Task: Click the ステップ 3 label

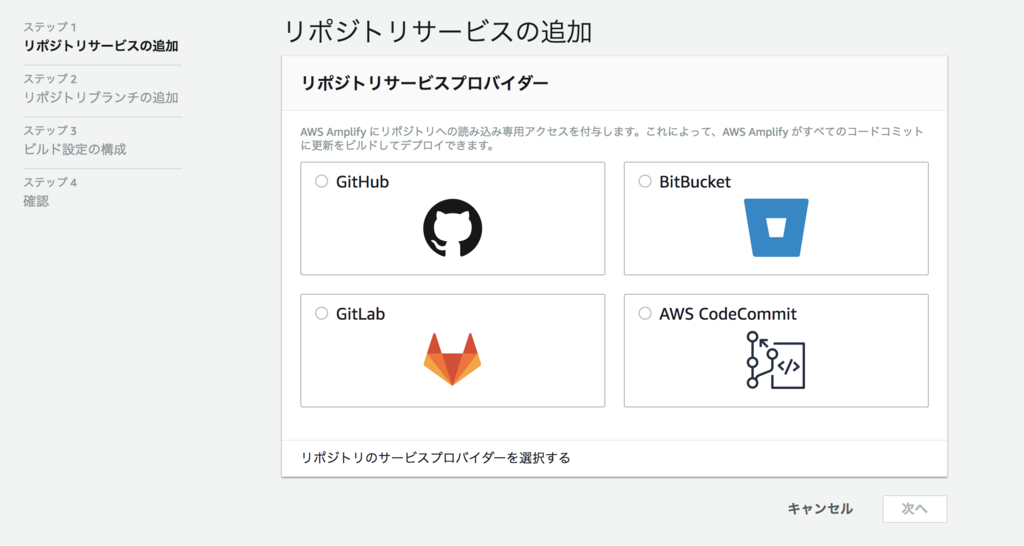Action: point(50,130)
